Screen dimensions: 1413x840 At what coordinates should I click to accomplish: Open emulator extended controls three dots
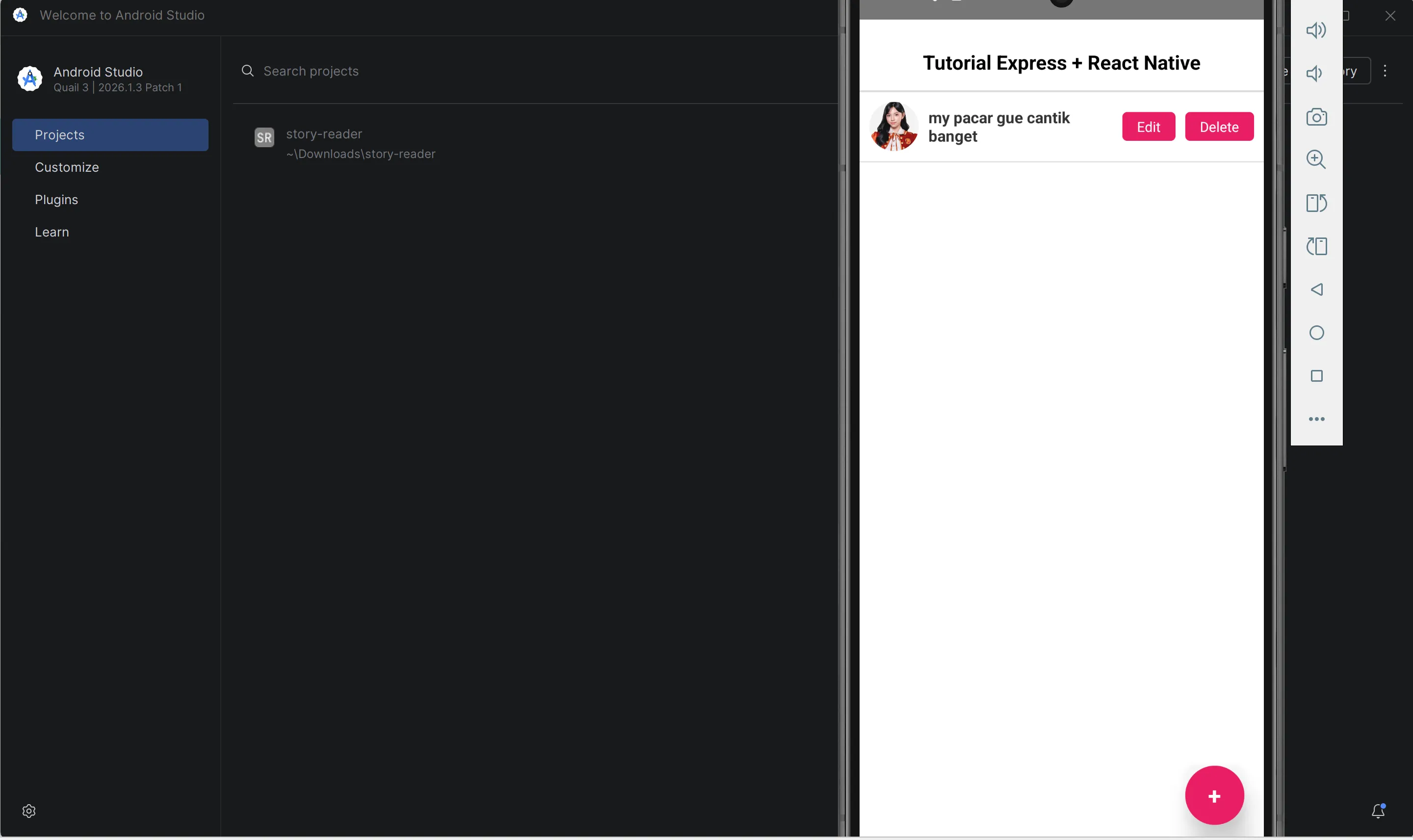pyautogui.click(x=1316, y=419)
